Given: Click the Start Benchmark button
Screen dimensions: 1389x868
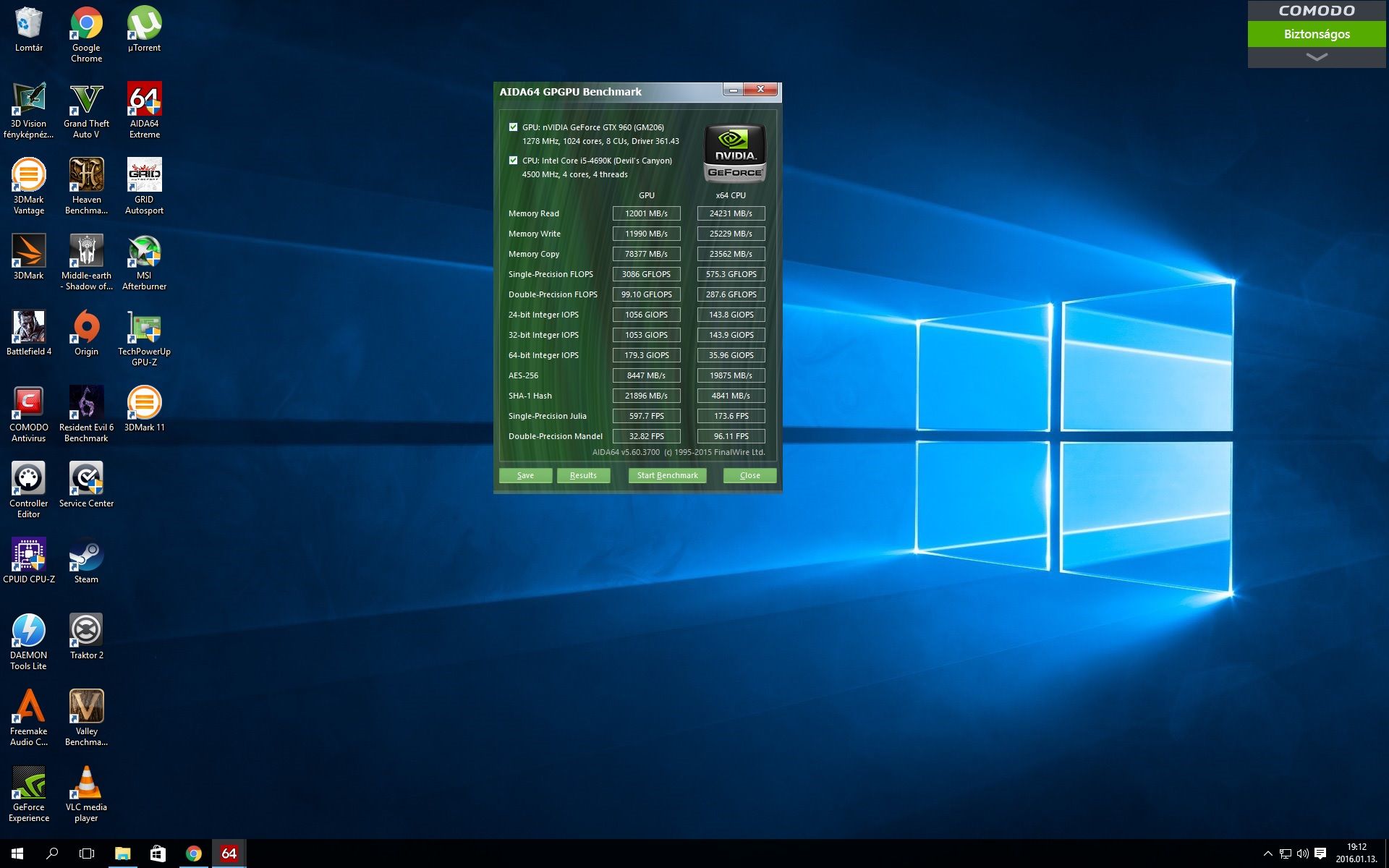Looking at the screenshot, I should (667, 475).
